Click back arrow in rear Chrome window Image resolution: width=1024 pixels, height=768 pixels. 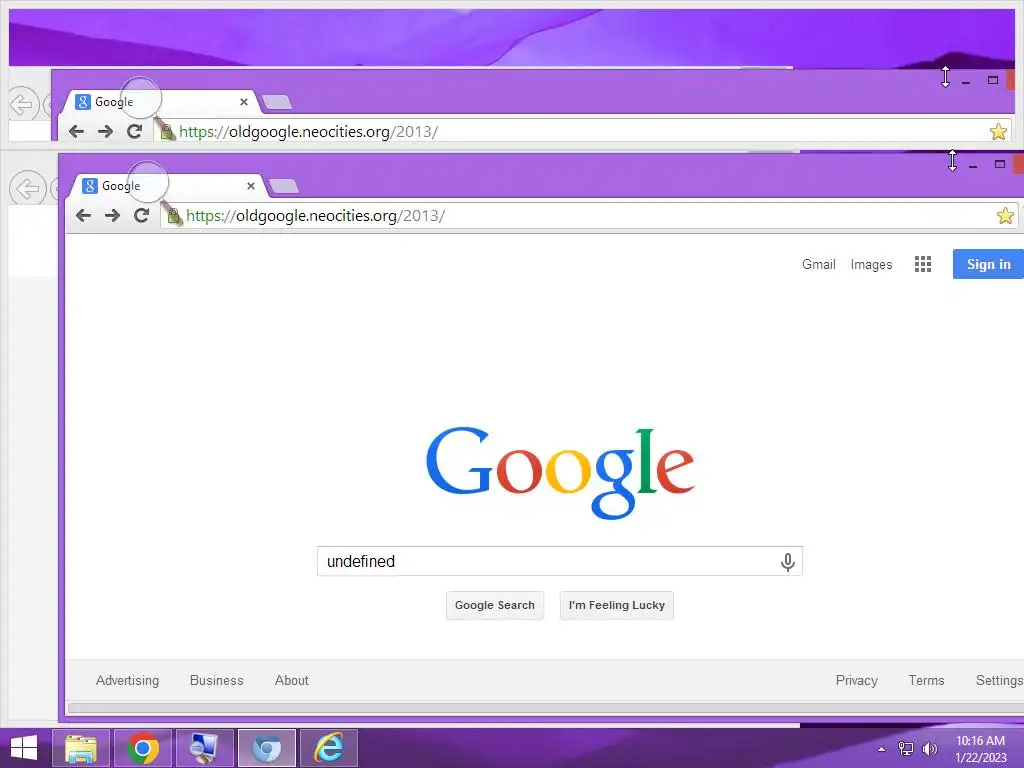[x=76, y=131]
